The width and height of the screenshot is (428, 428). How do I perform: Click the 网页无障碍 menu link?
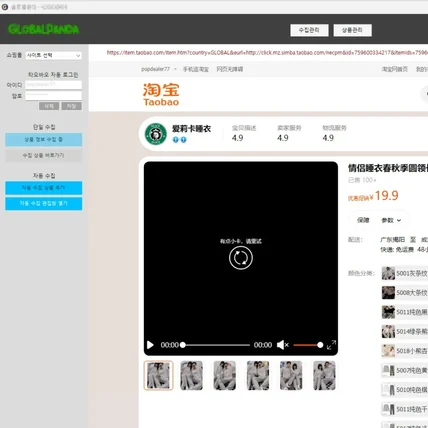(230, 69)
